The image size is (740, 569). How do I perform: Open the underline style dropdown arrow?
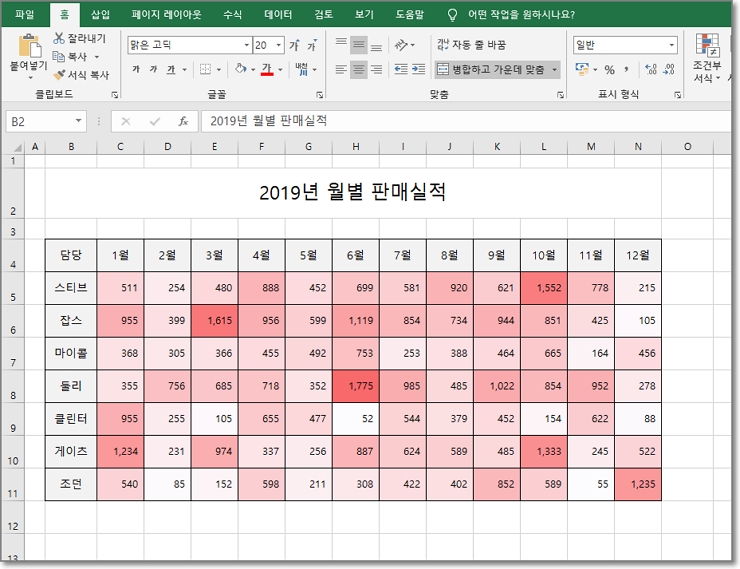point(185,70)
